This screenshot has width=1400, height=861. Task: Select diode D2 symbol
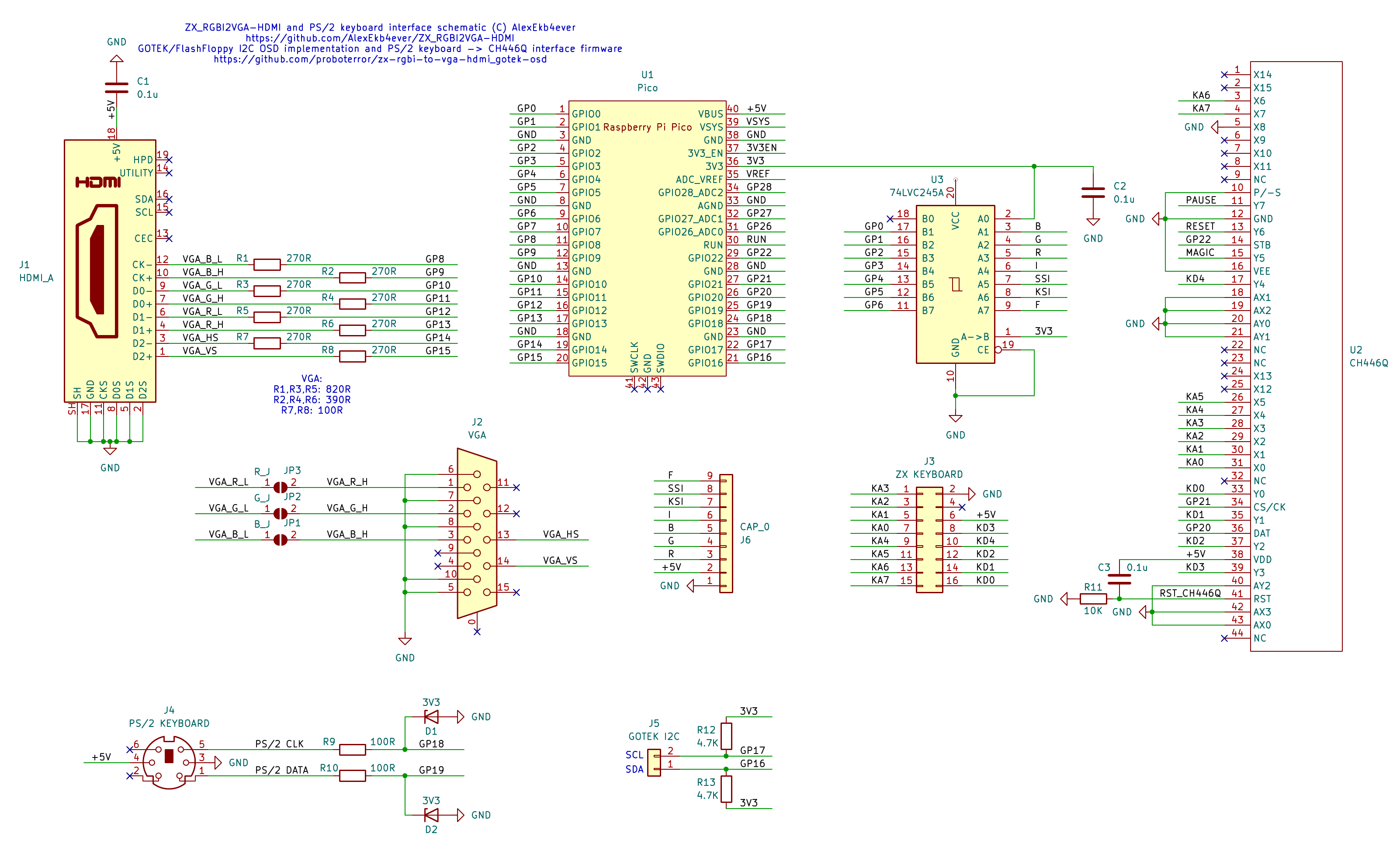431,815
